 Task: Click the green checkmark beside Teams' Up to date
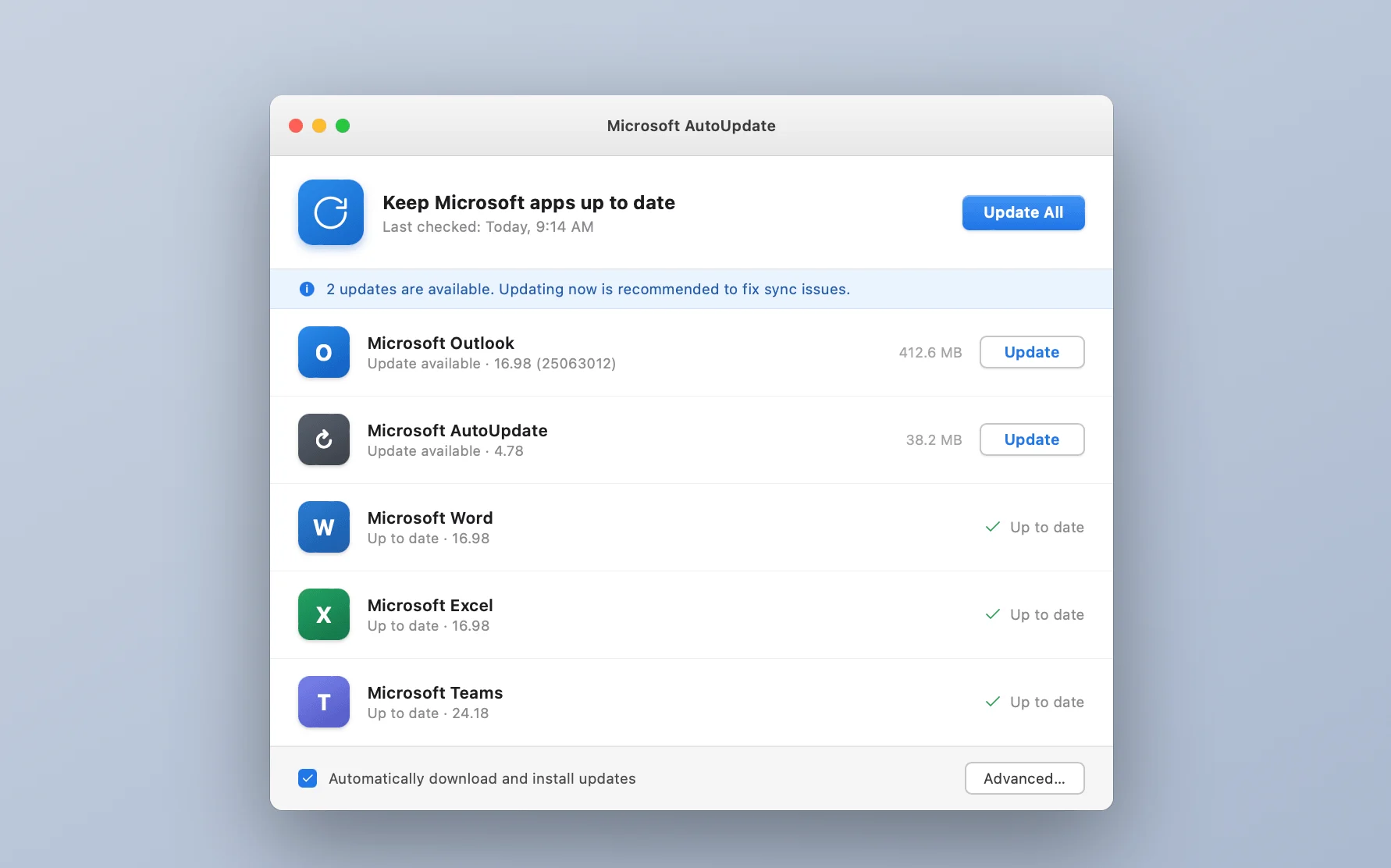coord(993,702)
